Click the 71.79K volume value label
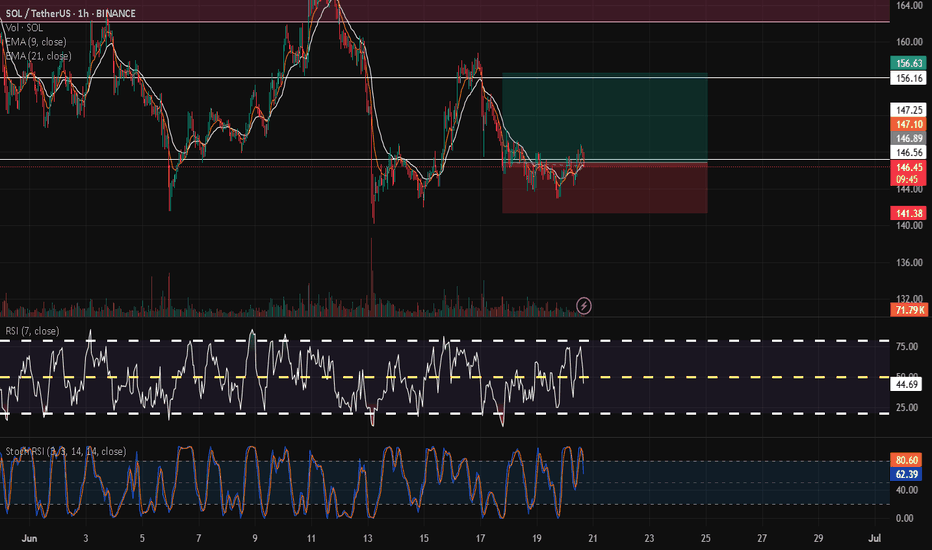The height and width of the screenshot is (550, 932). (908, 310)
